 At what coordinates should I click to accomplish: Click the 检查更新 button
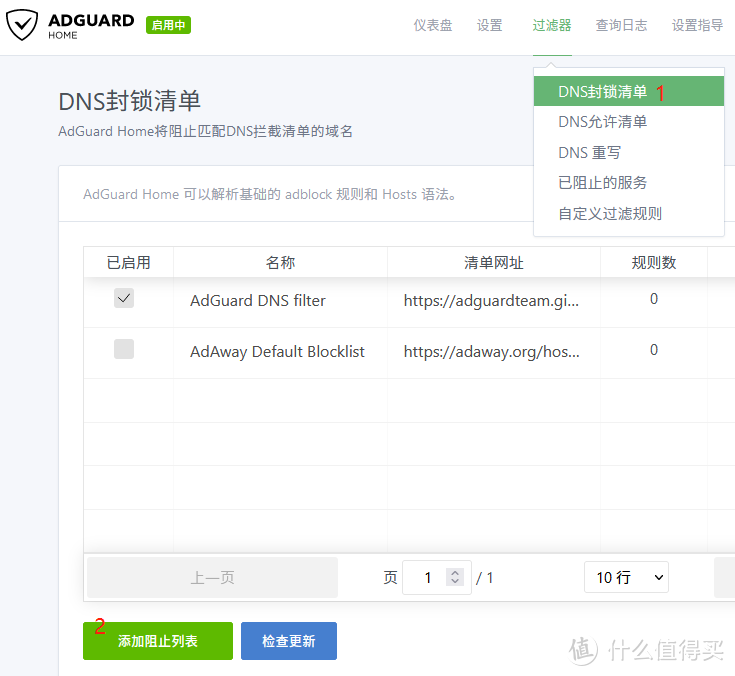[289, 641]
